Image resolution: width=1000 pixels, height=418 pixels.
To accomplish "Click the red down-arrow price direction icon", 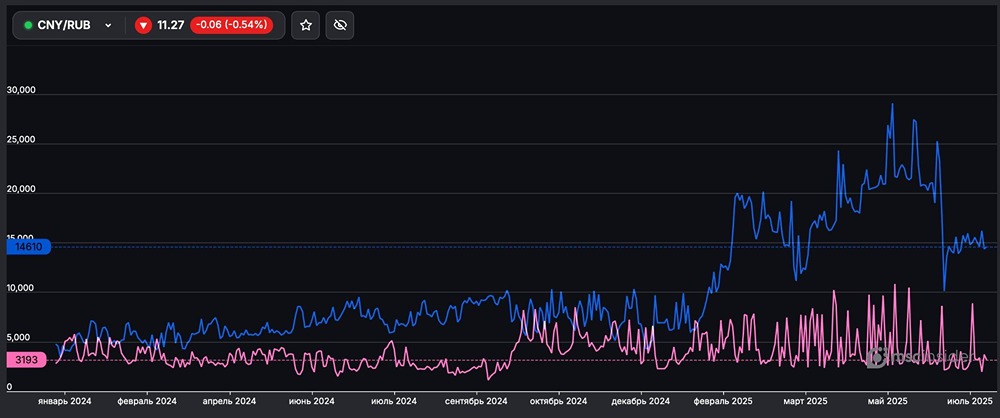I will click(x=143, y=25).
